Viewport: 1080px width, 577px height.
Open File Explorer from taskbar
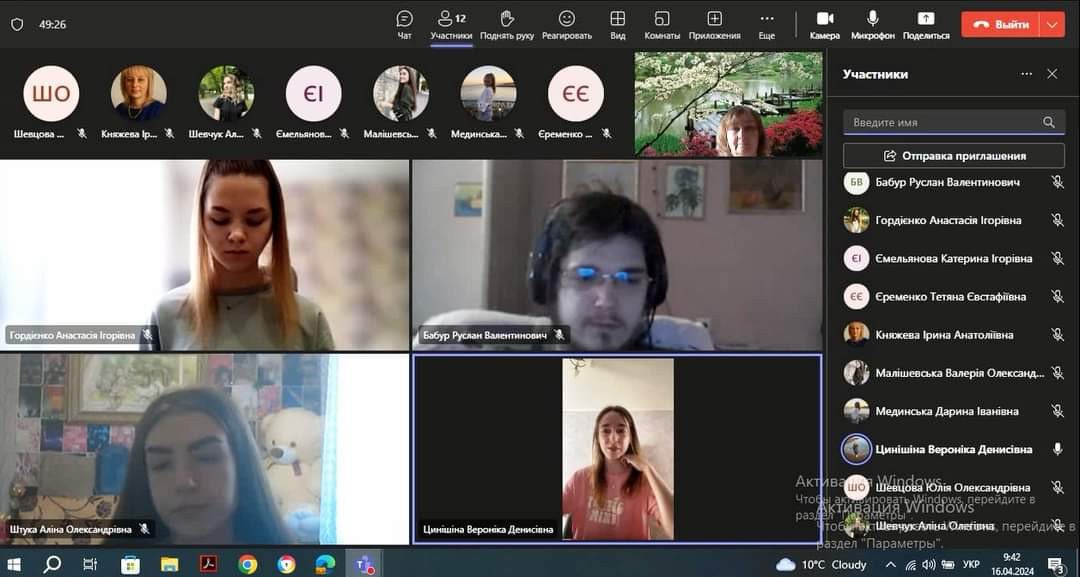[169, 565]
